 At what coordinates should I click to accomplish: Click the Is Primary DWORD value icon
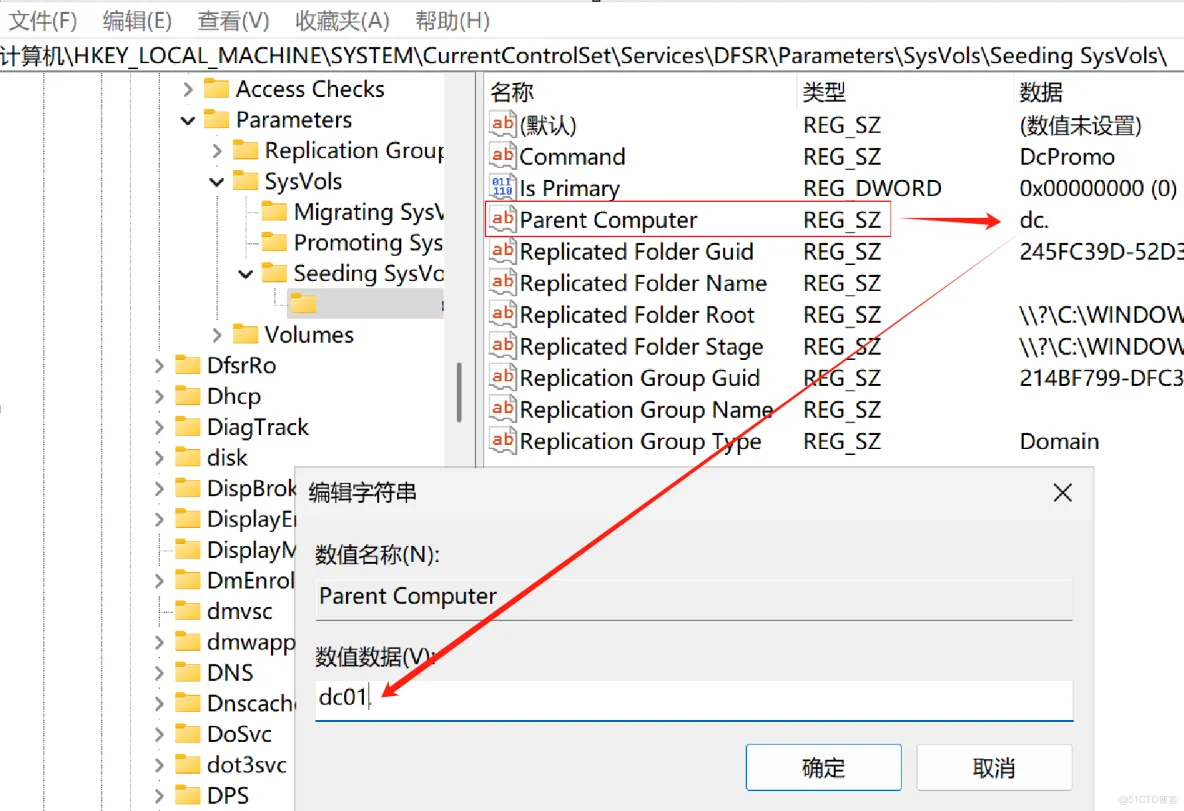[x=502, y=188]
